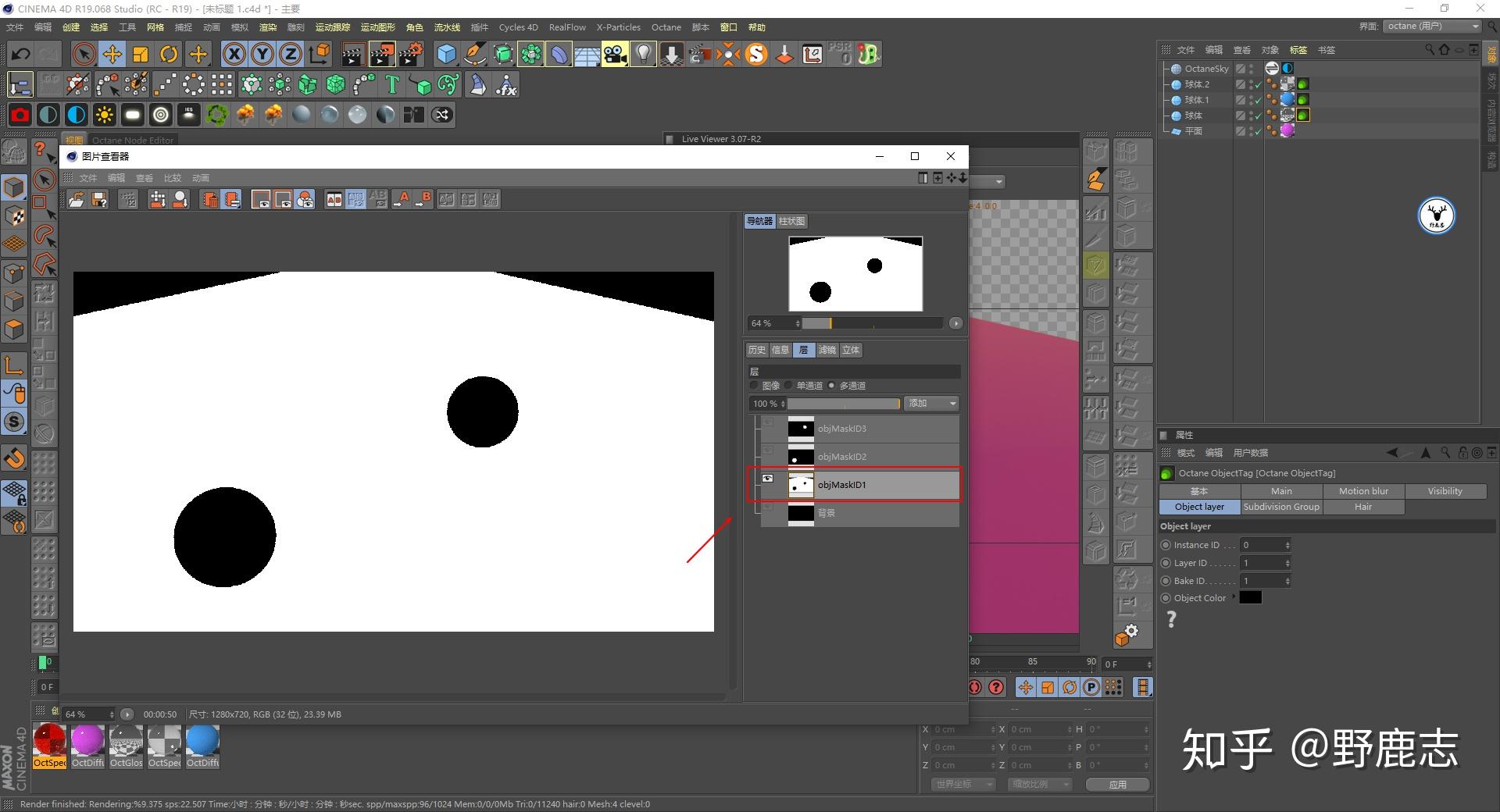Open the Edit Render Settings icon

[411, 54]
